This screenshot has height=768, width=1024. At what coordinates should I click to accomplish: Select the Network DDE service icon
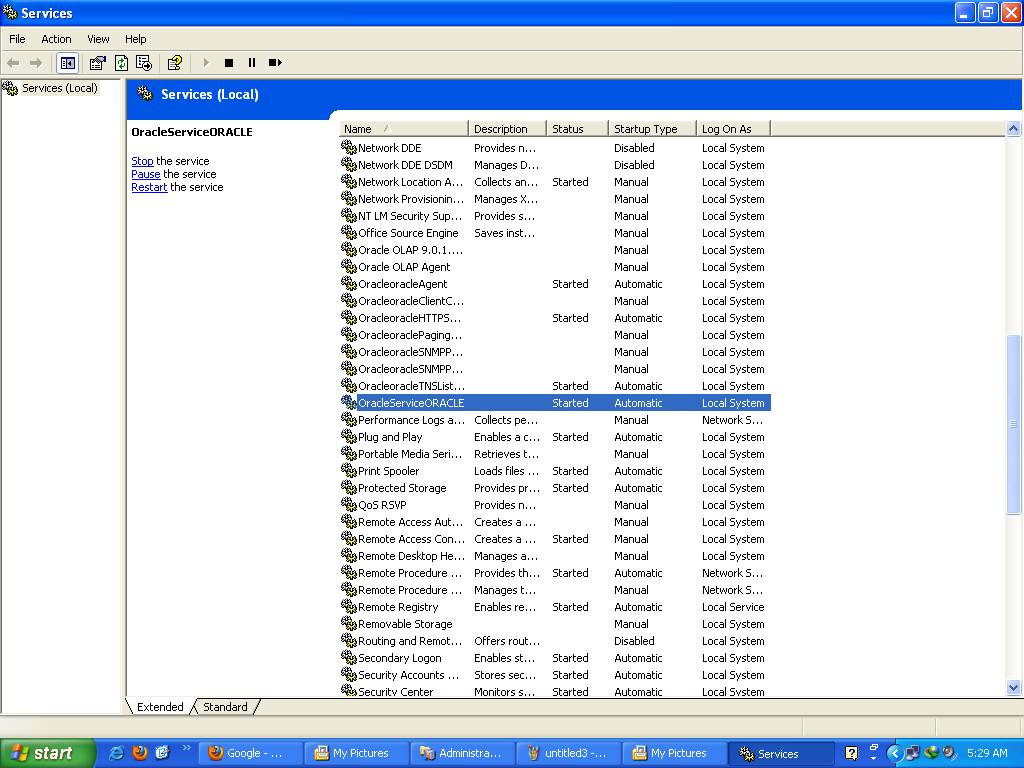349,148
